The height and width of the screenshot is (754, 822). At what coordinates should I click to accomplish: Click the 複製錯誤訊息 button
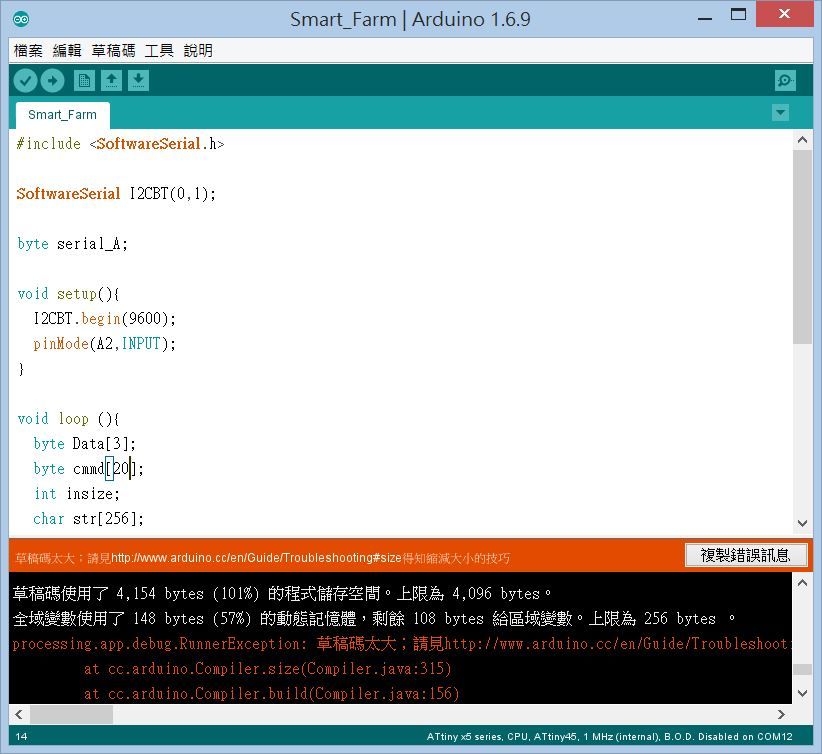click(745, 555)
